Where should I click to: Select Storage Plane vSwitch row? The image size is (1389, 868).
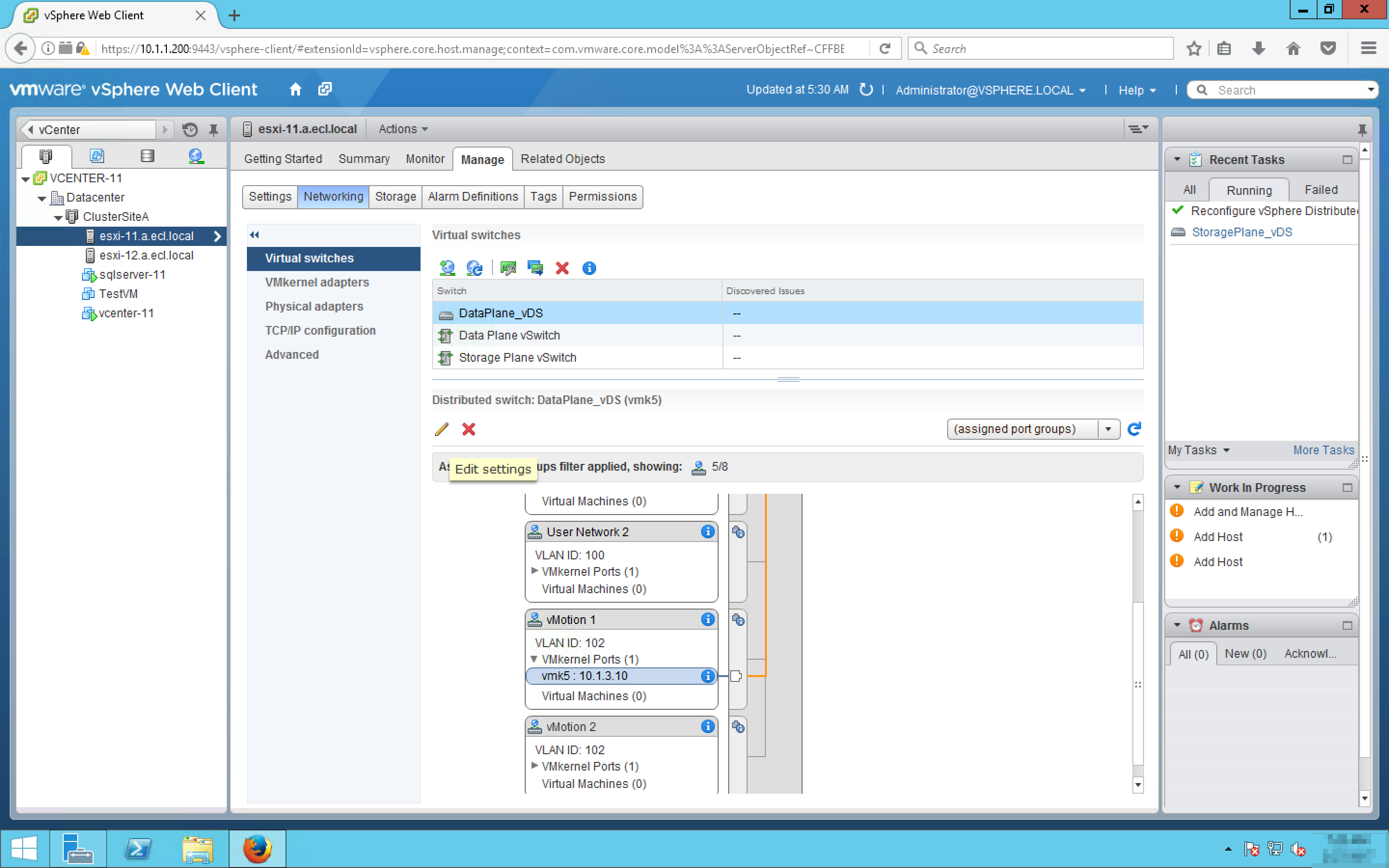tap(517, 358)
